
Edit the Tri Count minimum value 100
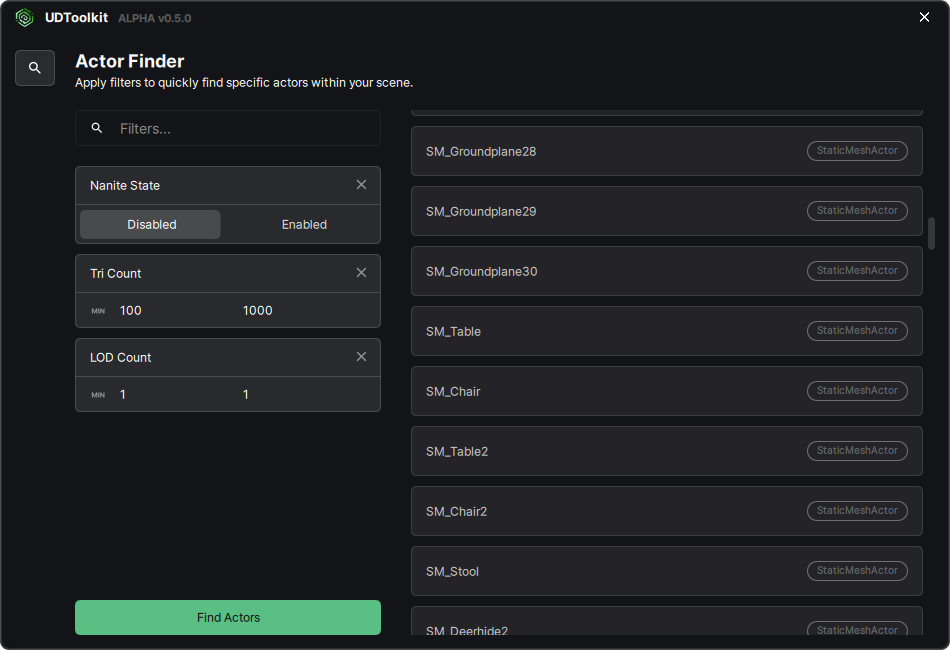coord(130,310)
